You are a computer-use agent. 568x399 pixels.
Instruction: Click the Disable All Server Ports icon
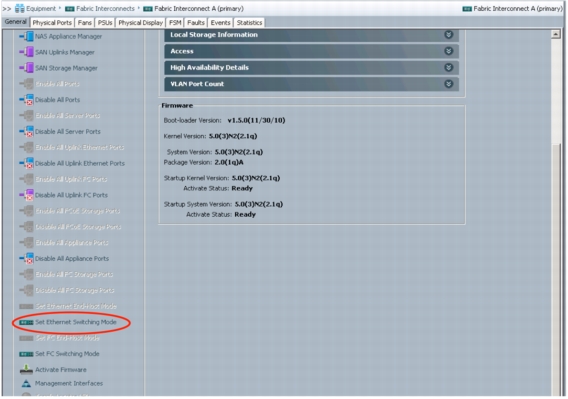point(26,132)
